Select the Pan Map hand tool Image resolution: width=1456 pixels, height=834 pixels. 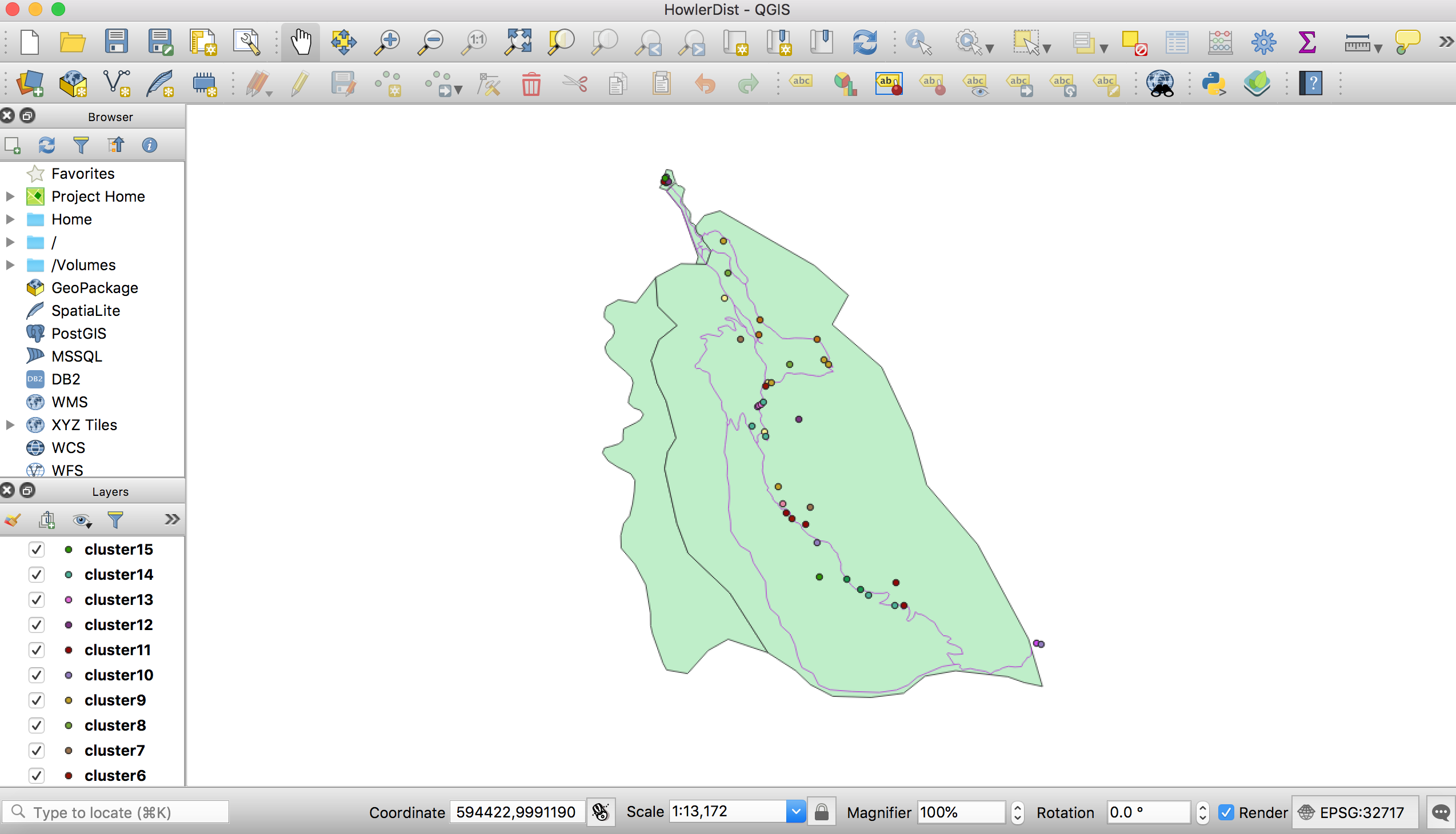(x=301, y=42)
